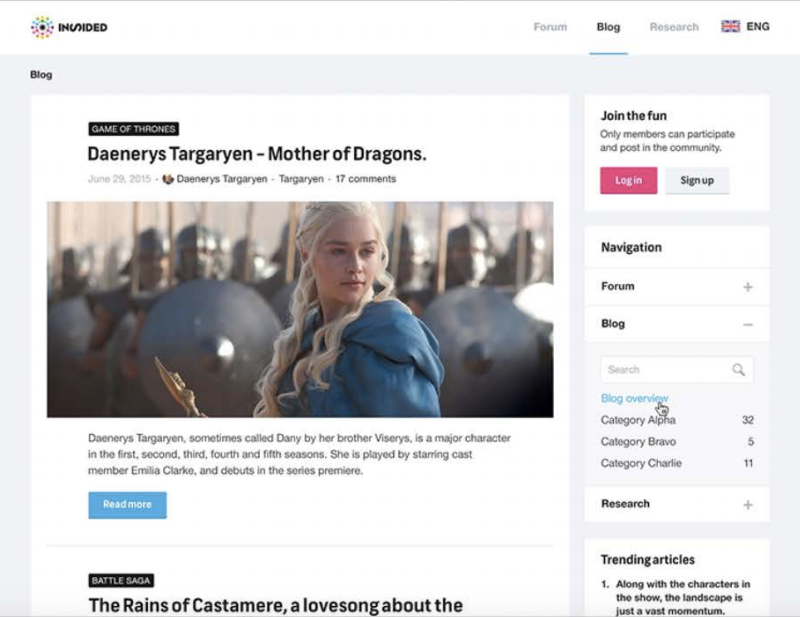Open the Daenerys Targaryen article image
Screen dimensions: 800x617
coord(300,309)
